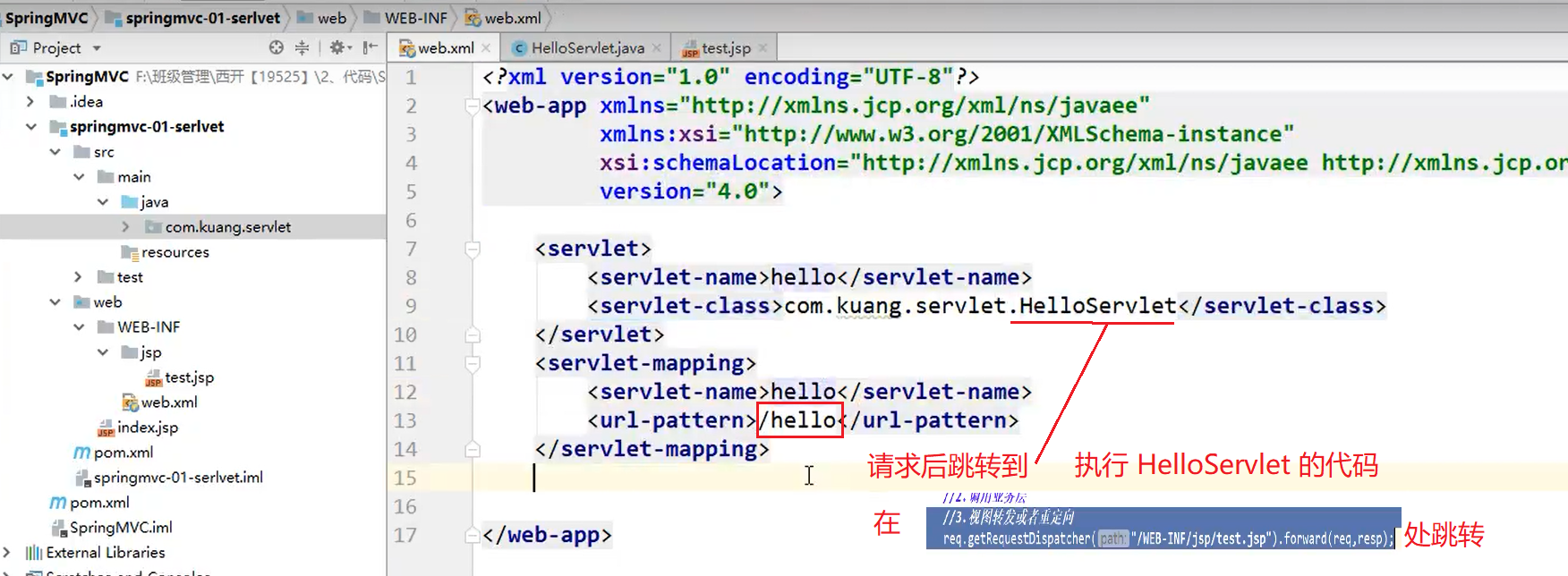The height and width of the screenshot is (576, 1568).
Task: Click the SpringMVC breadcrumb
Action: coord(47,18)
